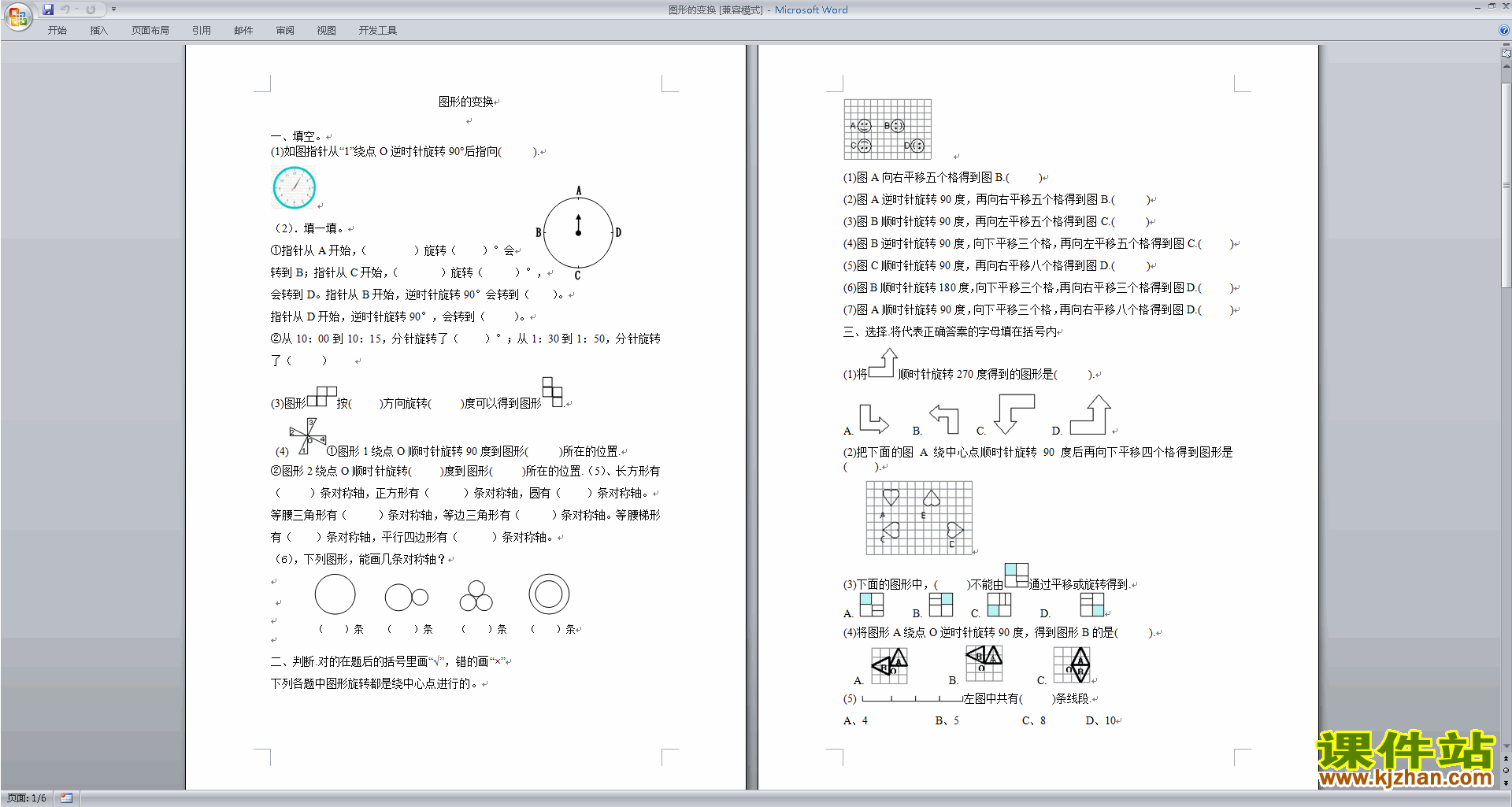Click the single large circle figure
Image resolution: width=1512 pixels, height=807 pixels.
coord(335,594)
